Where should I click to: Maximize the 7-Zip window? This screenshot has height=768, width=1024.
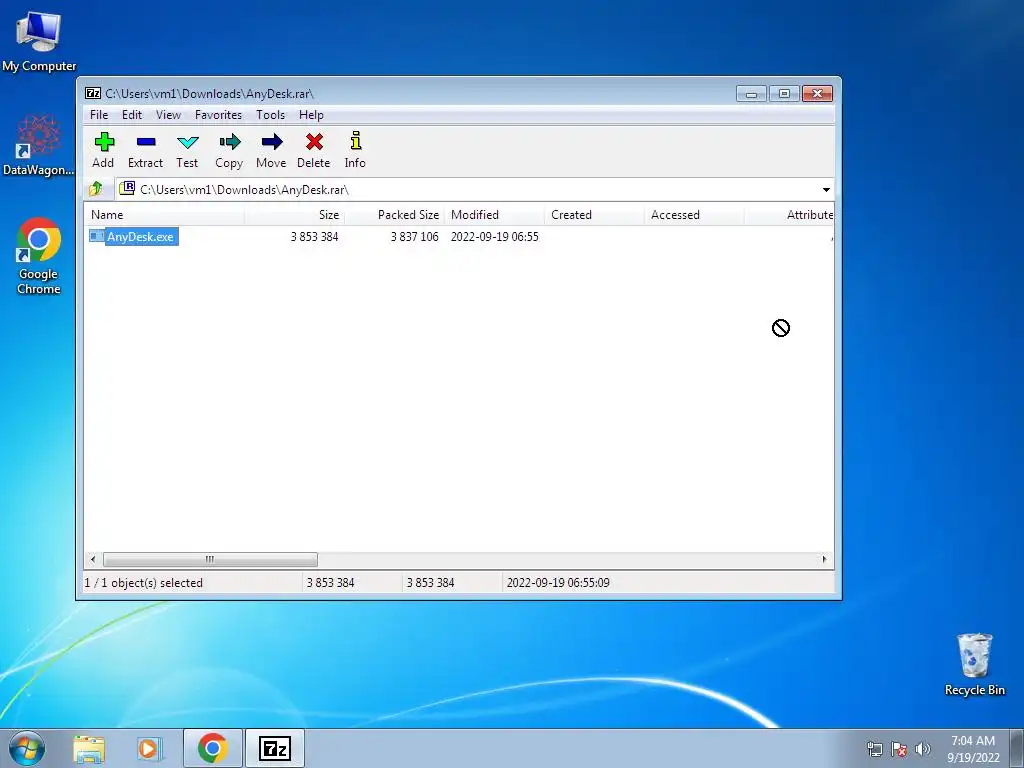(784, 94)
